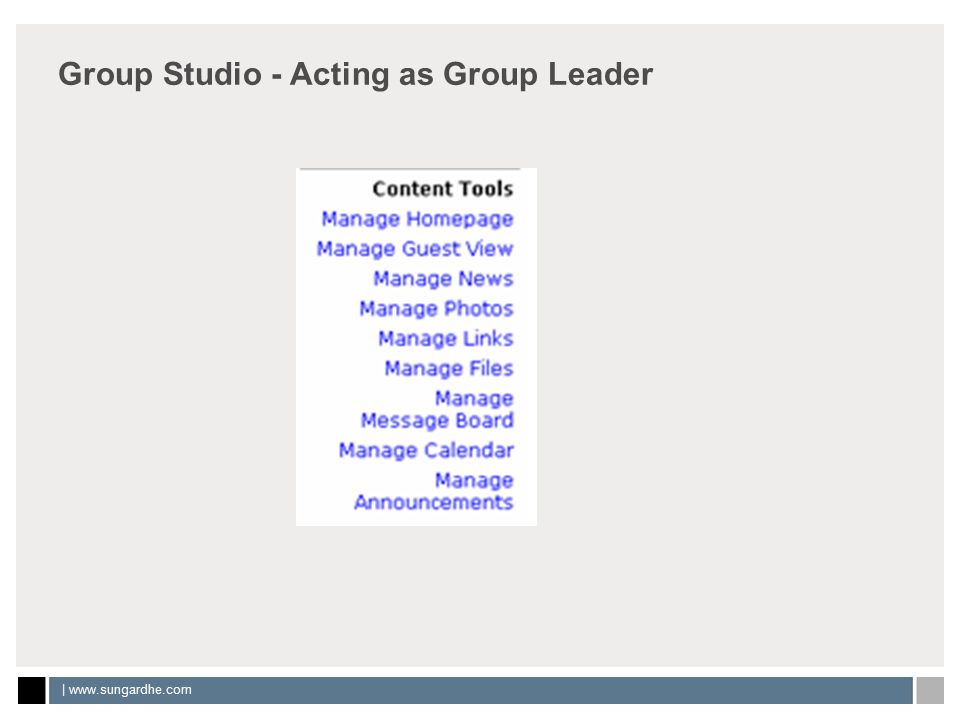Open Manage Announcements link

pos(433,492)
